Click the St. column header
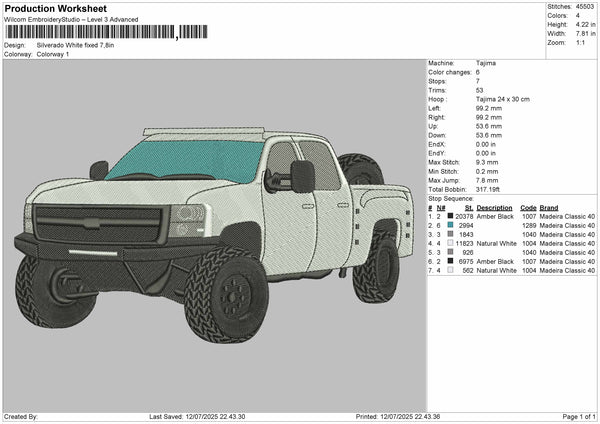 coord(469,208)
